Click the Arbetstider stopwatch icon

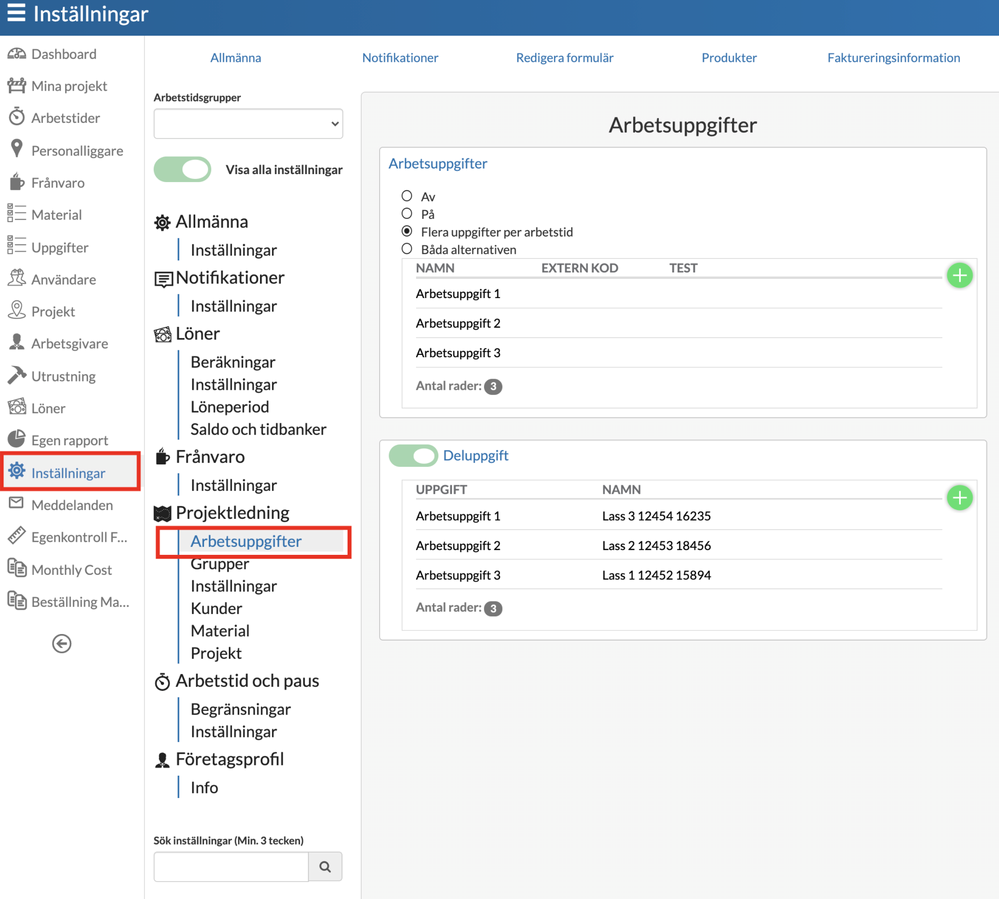pos(17,117)
